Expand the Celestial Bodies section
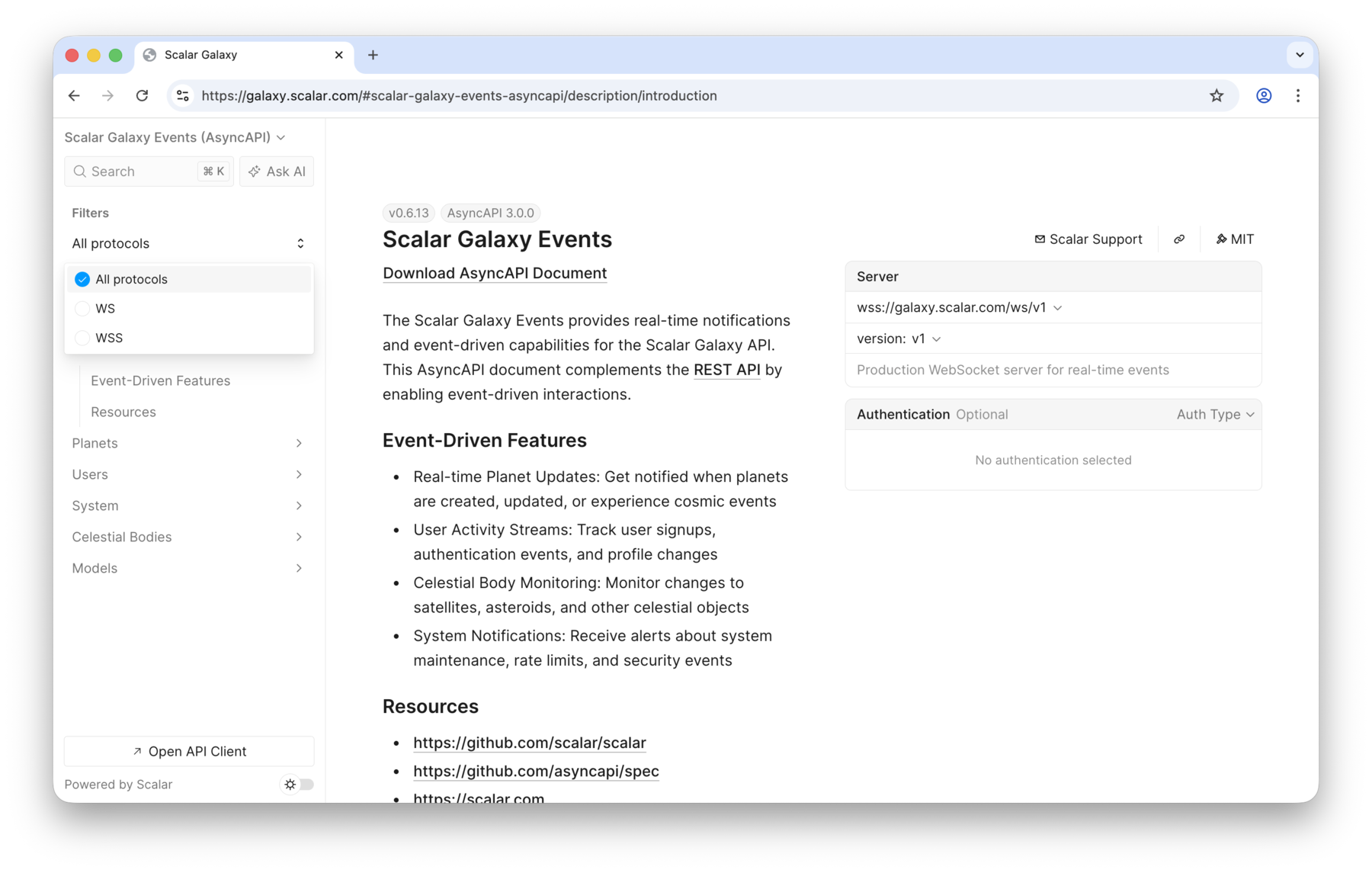 click(x=189, y=537)
